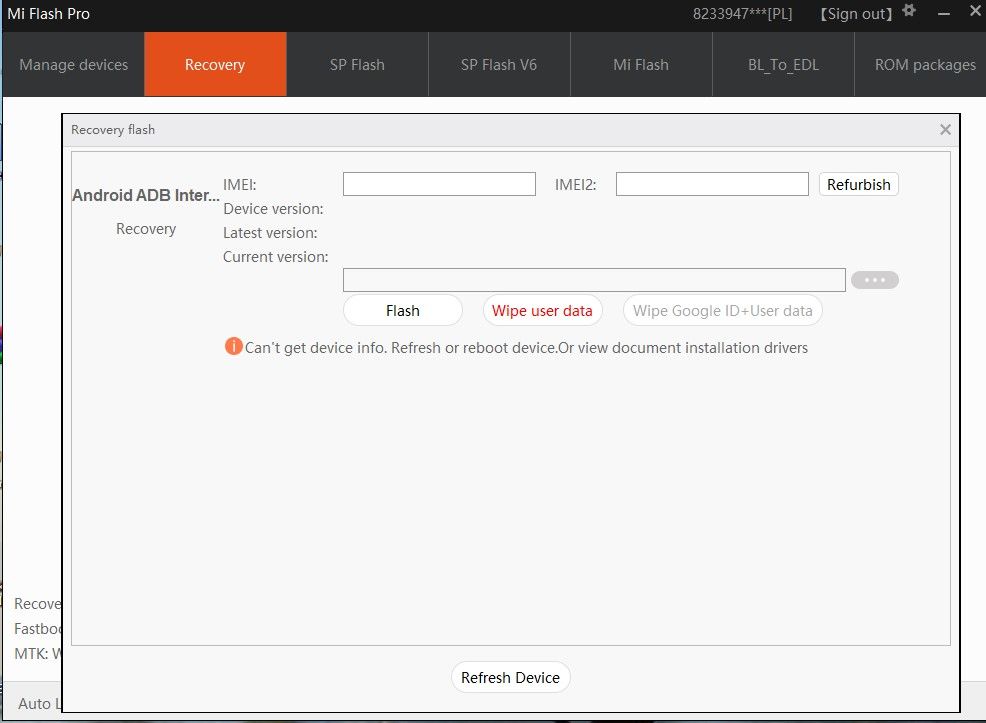Viewport: 986px width, 723px height.
Task: Select the Recovery tab
Action: click(215, 65)
